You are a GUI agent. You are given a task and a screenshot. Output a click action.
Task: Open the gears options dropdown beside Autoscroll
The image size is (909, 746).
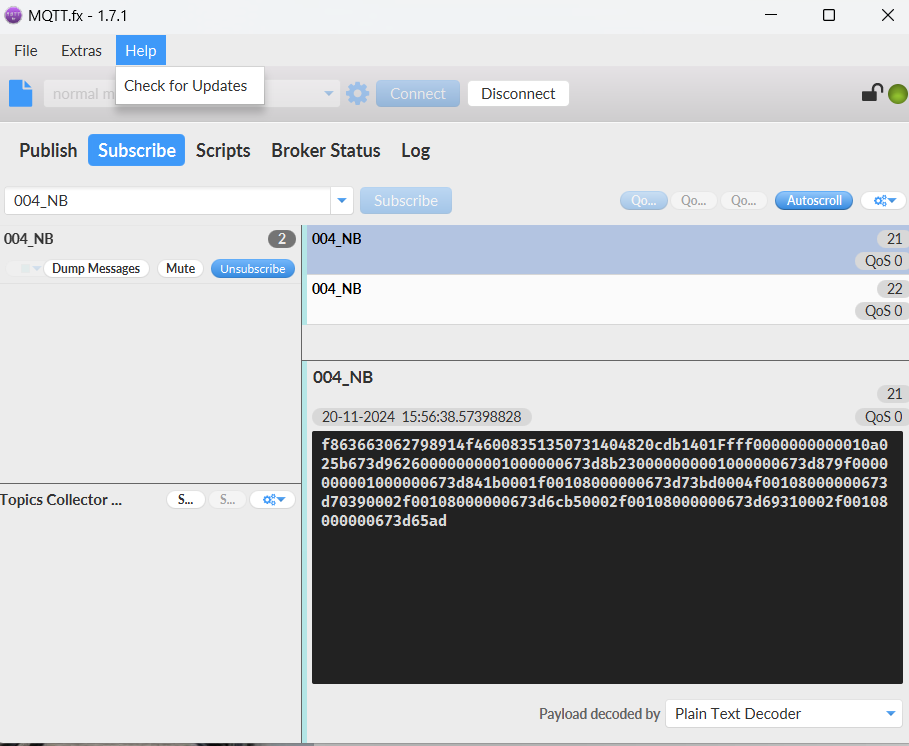[884, 201]
